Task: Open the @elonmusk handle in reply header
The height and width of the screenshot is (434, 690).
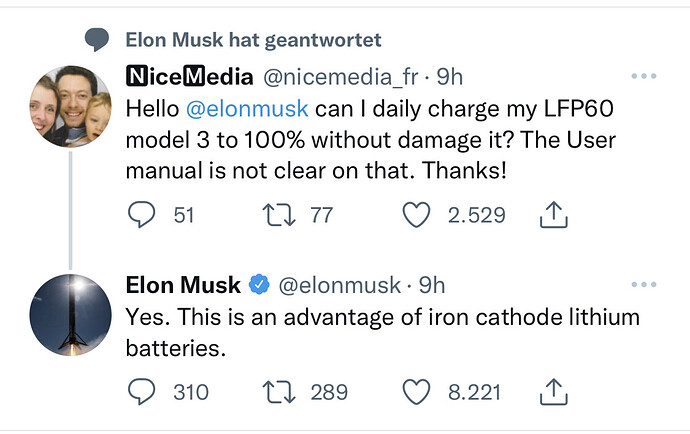Action: [340, 285]
